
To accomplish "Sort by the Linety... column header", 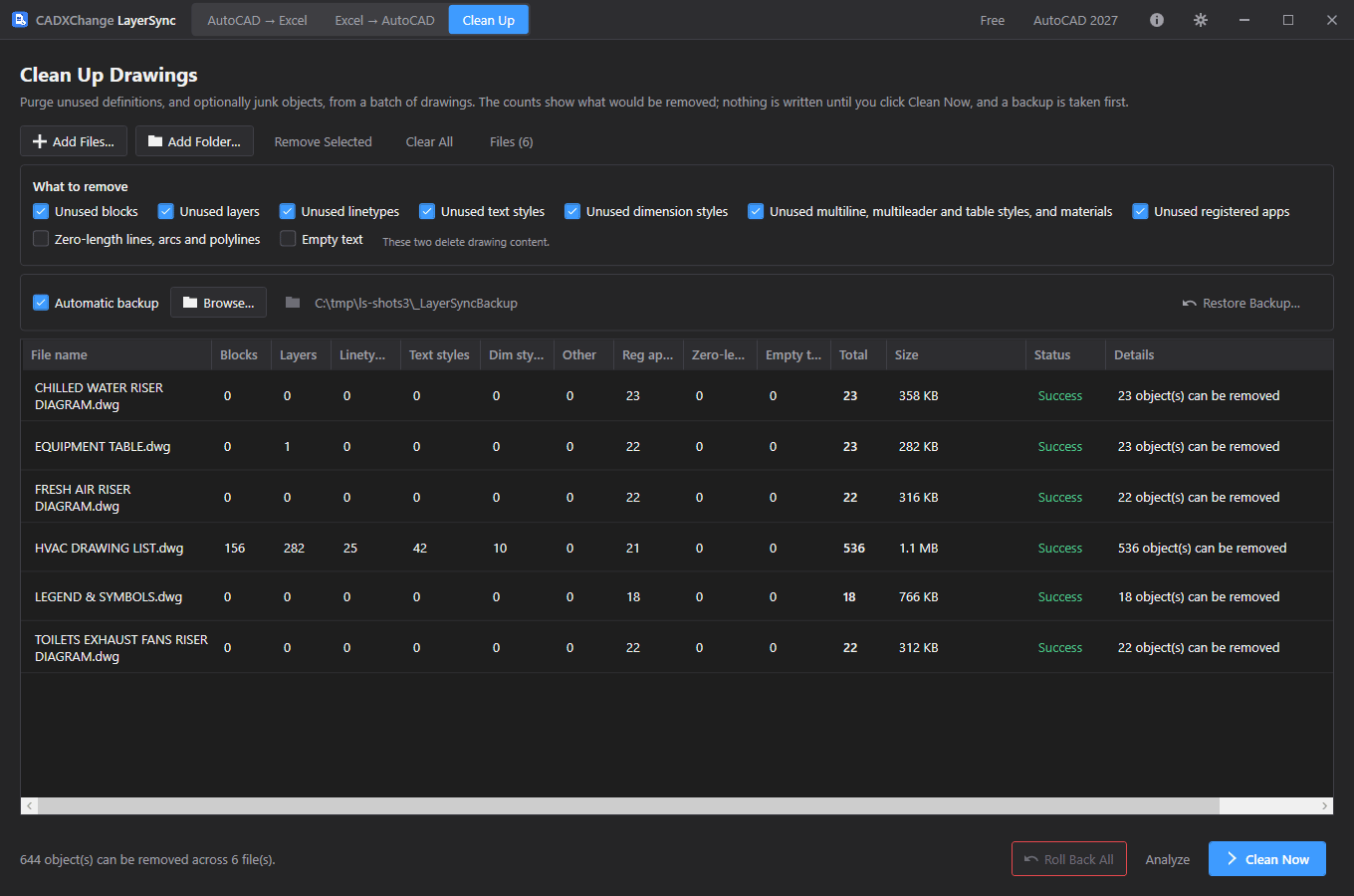I will click(x=364, y=354).
